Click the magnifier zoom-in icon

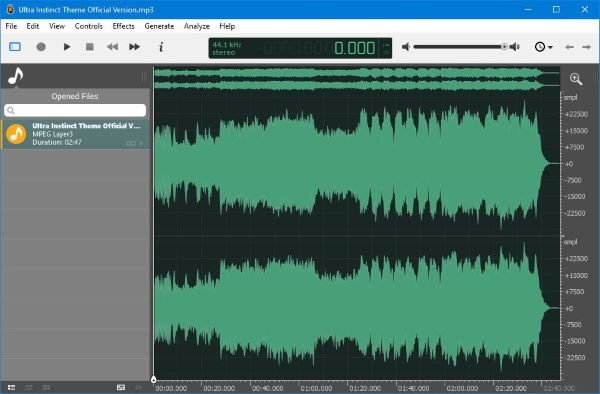(576, 79)
